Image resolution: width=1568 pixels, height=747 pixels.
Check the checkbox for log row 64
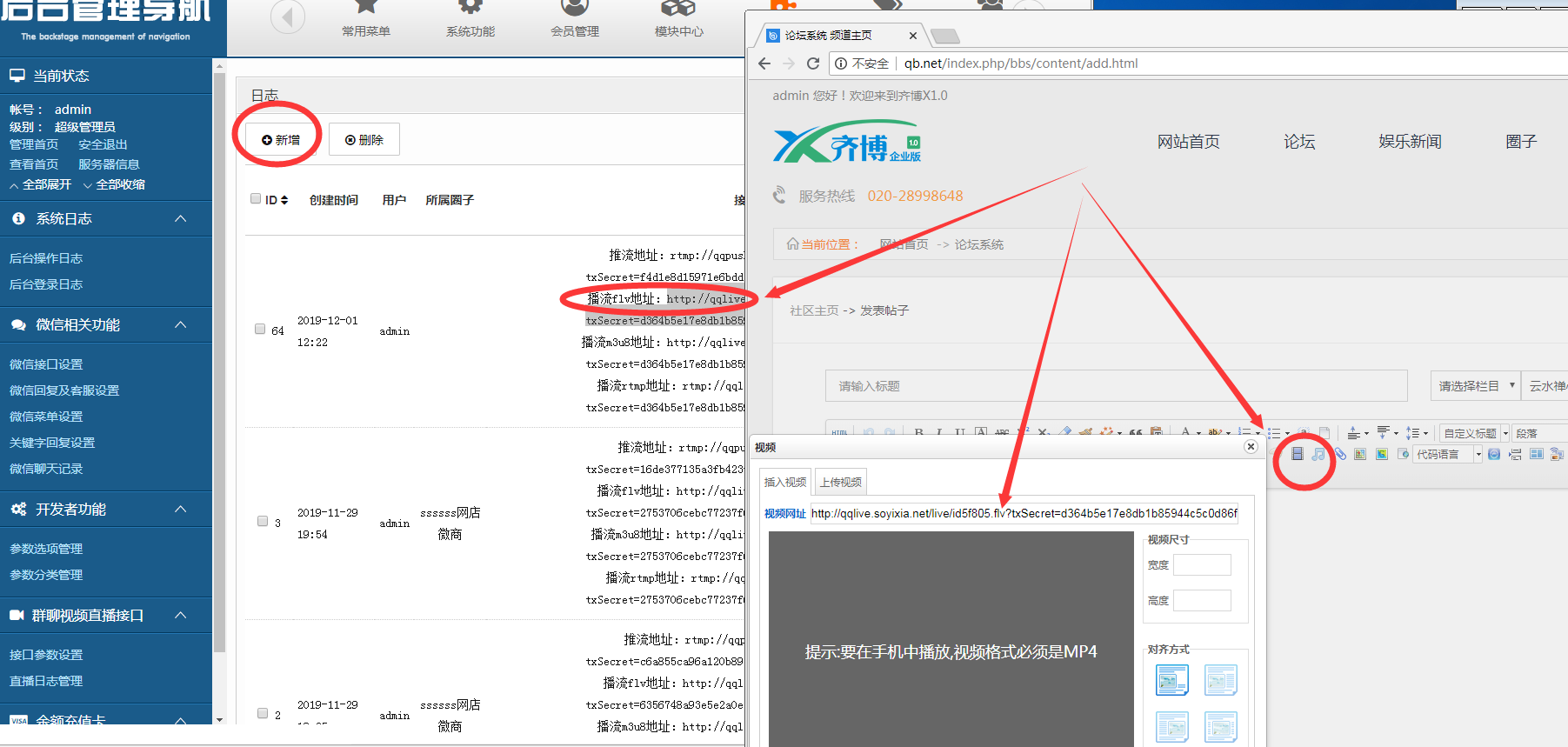point(260,329)
